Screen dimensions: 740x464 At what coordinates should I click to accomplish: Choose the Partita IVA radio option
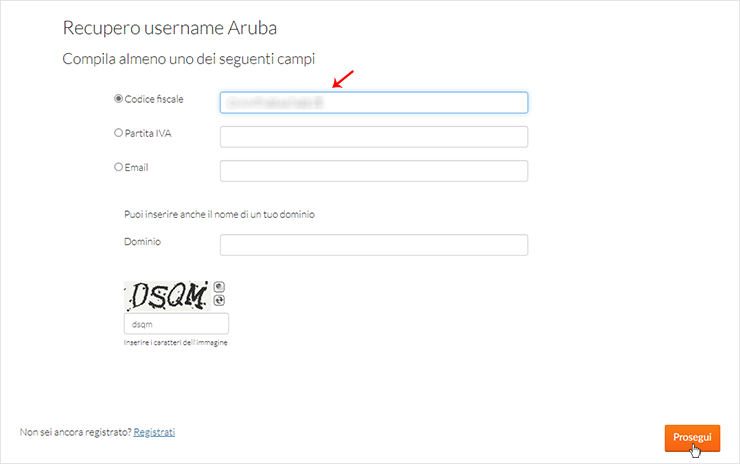pyautogui.click(x=118, y=133)
